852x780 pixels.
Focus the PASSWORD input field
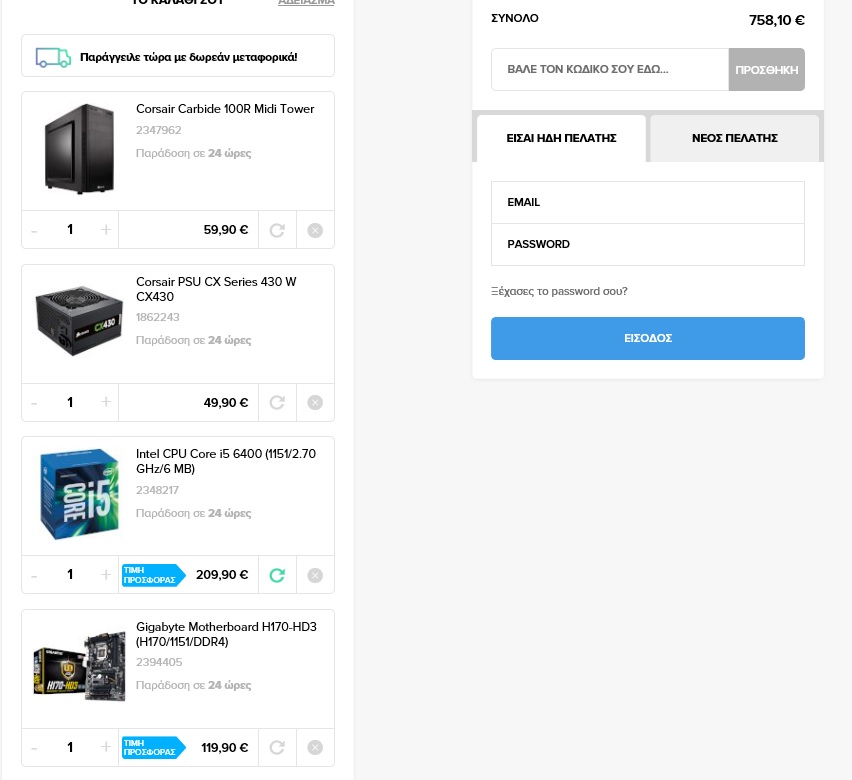pyautogui.click(x=648, y=245)
